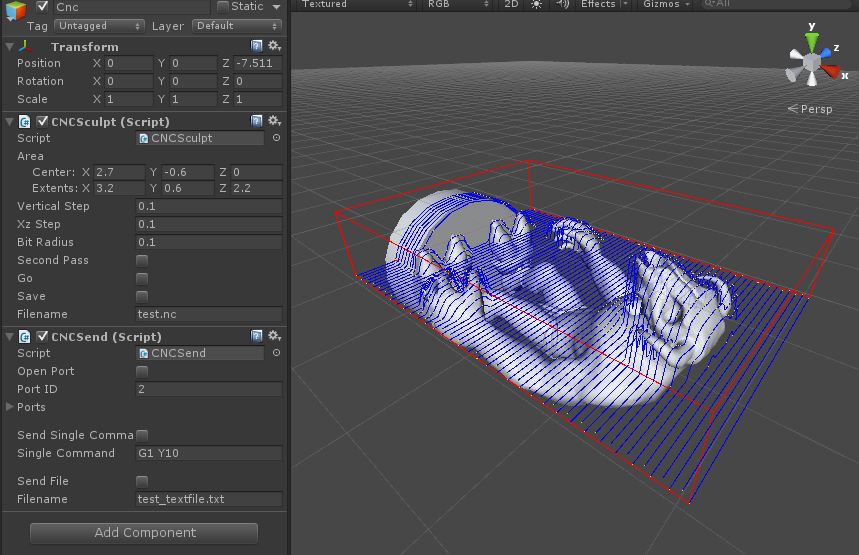Click the Extents Z 2.2 field
This screenshot has width=859, height=555.
(256, 188)
